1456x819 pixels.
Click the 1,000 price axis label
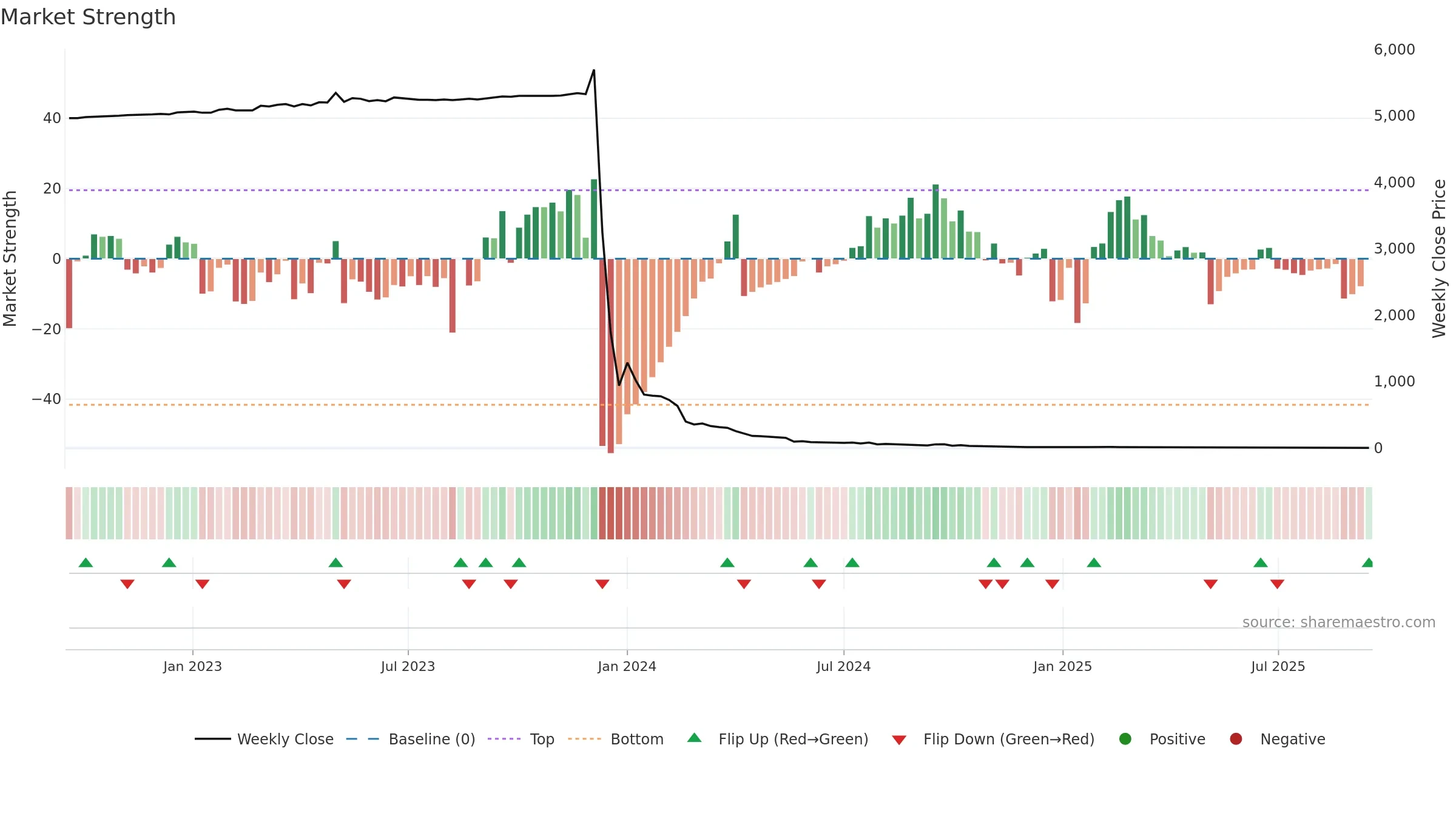[1394, 382]
